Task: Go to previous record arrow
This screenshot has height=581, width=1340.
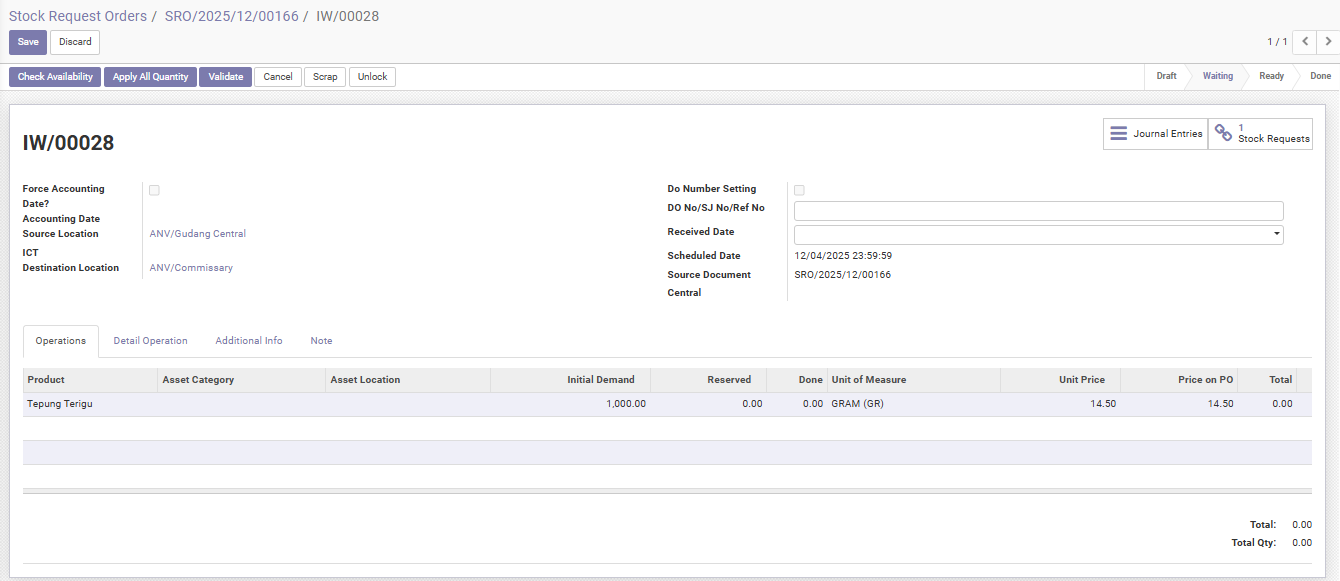Action: pyautogui.click(x=1304, y=42)
